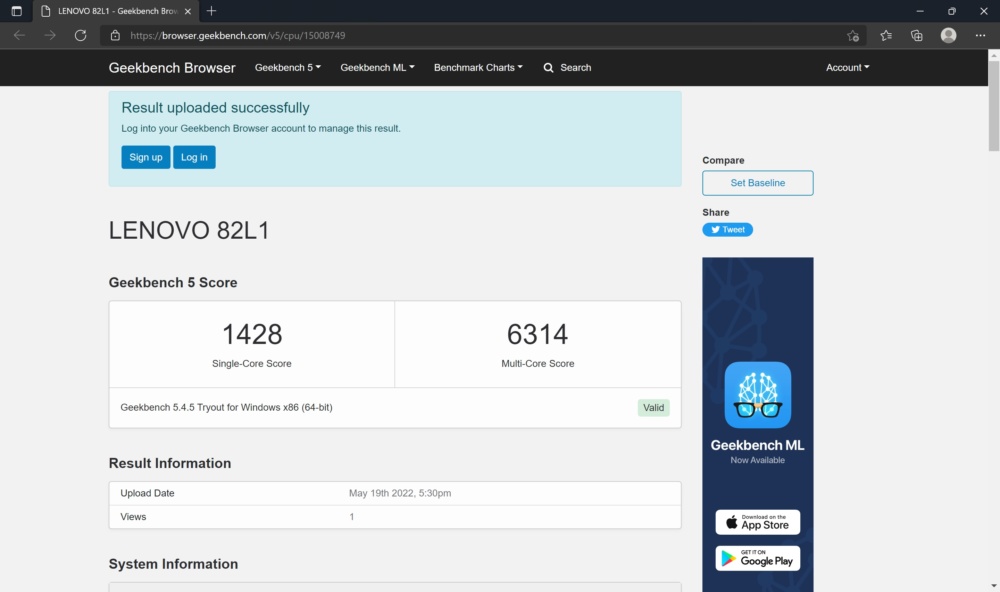Go forward in browser history
1000x592 pixels.
click(x=50, y=36)
